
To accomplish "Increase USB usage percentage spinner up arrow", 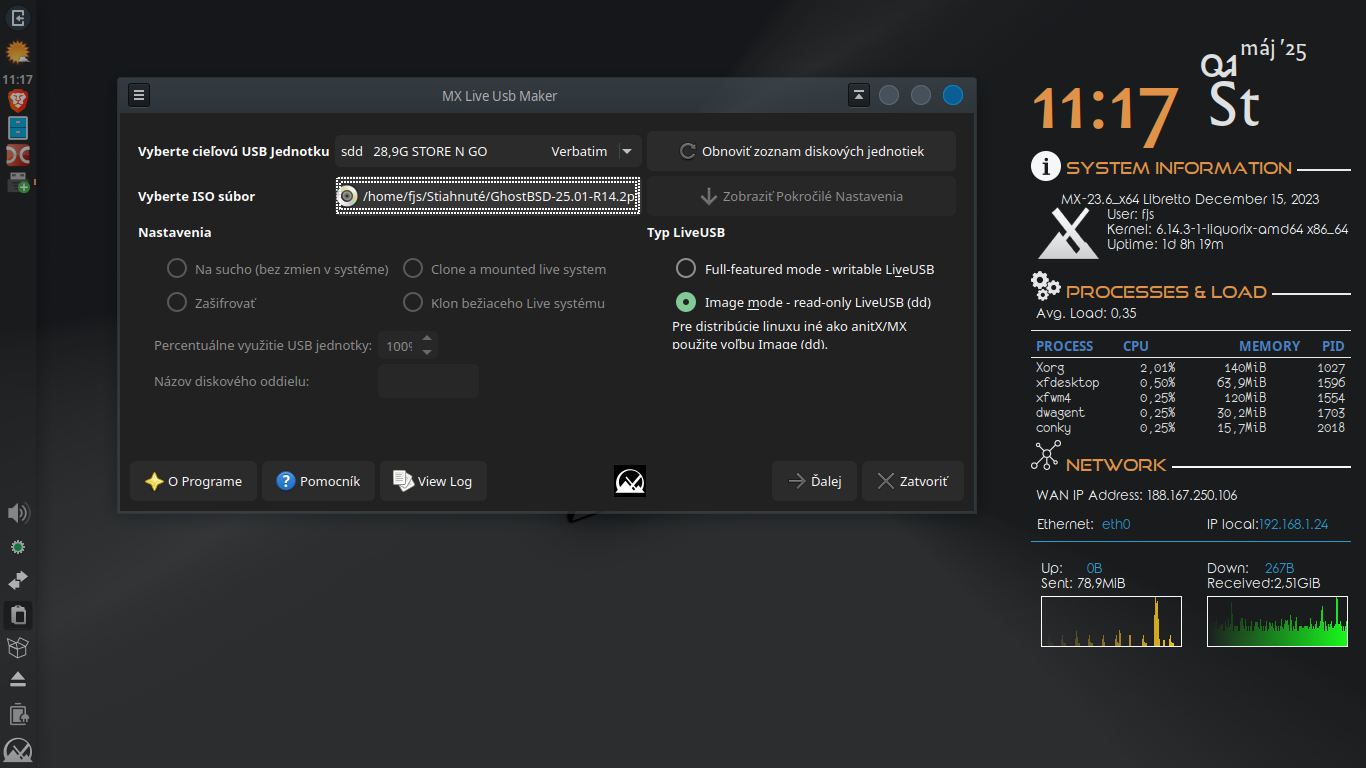I will coord(427,338).
